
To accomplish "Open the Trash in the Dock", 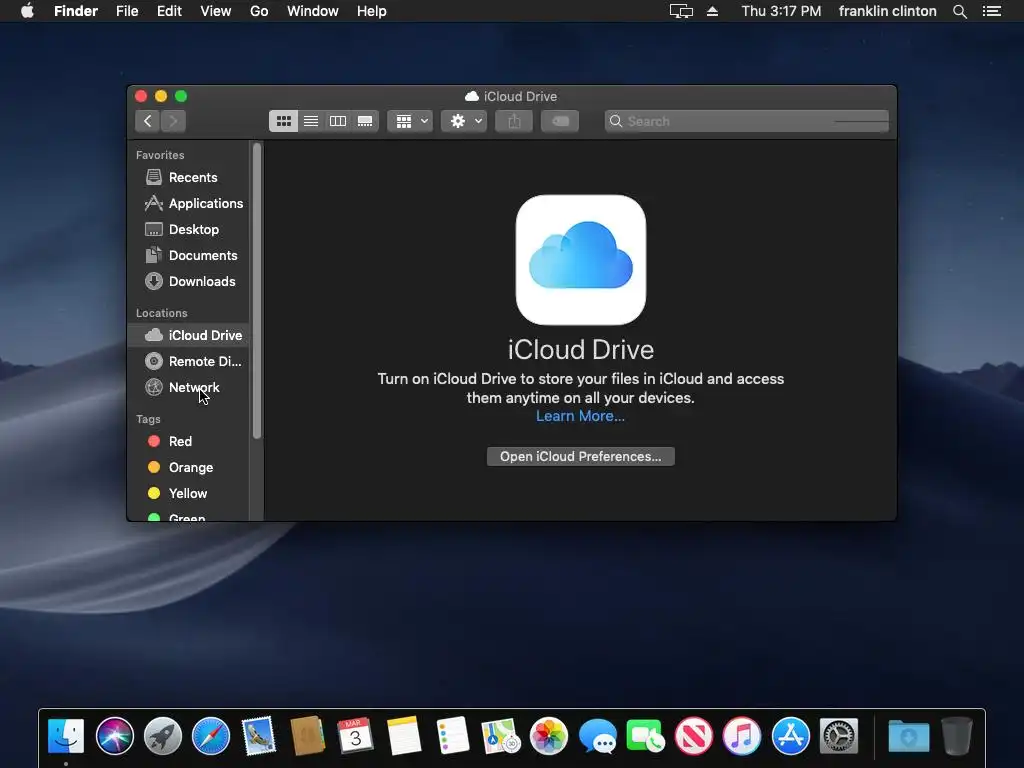I will [x=957, y=736].
